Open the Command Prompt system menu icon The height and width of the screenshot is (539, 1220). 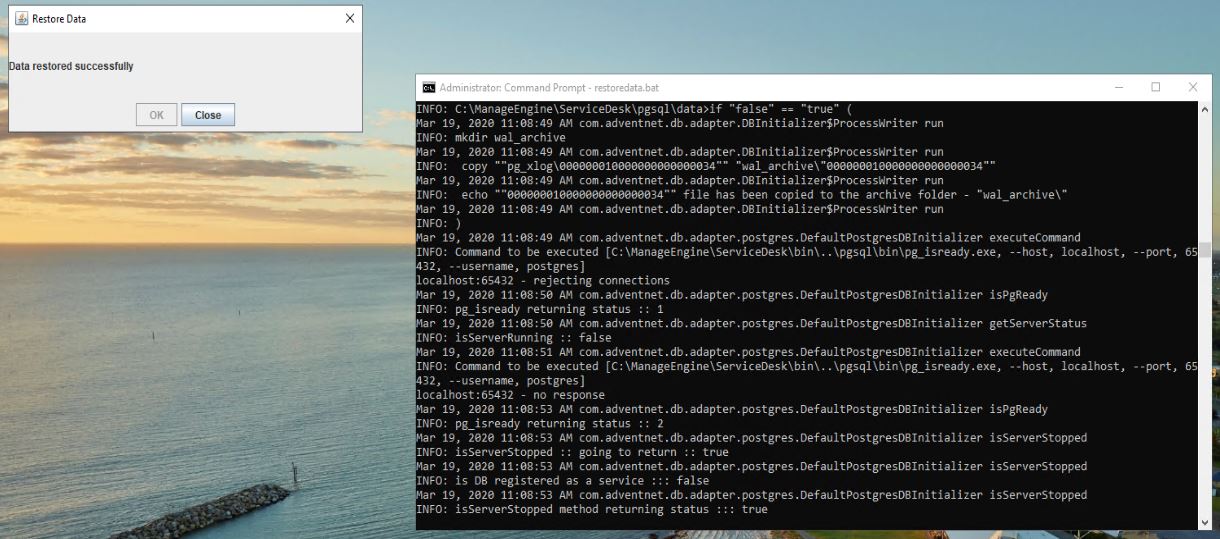(429, 87)
